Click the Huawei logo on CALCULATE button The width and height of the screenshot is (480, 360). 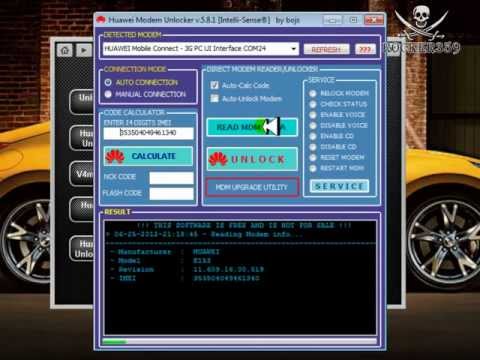[x=115, y=156]
